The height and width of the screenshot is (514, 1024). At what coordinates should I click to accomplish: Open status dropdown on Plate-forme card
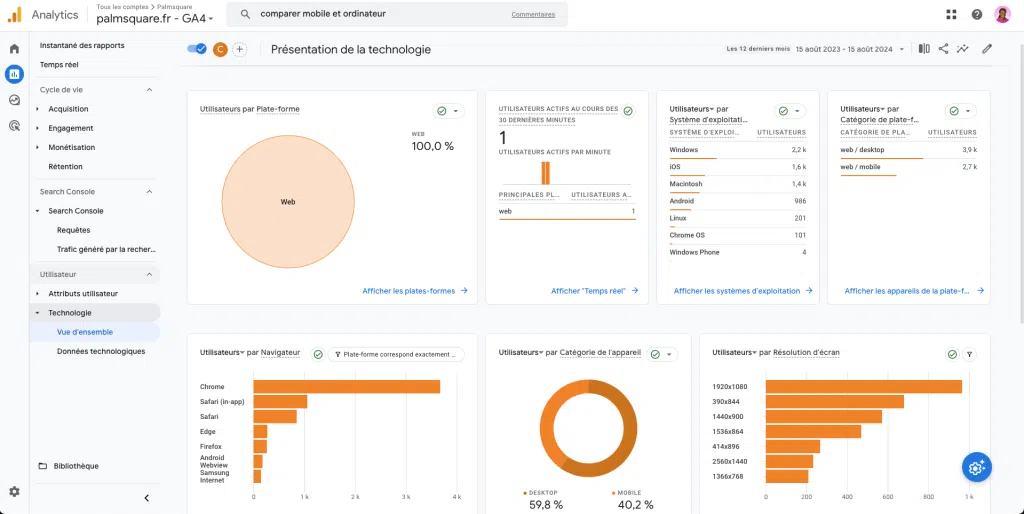pos(449,111)
